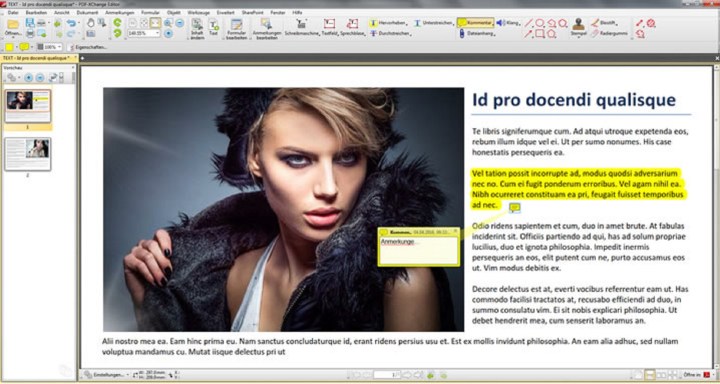Viewport: 720px width, 384px height.
Task: Select the Hand tool
Action: point(91,23)
